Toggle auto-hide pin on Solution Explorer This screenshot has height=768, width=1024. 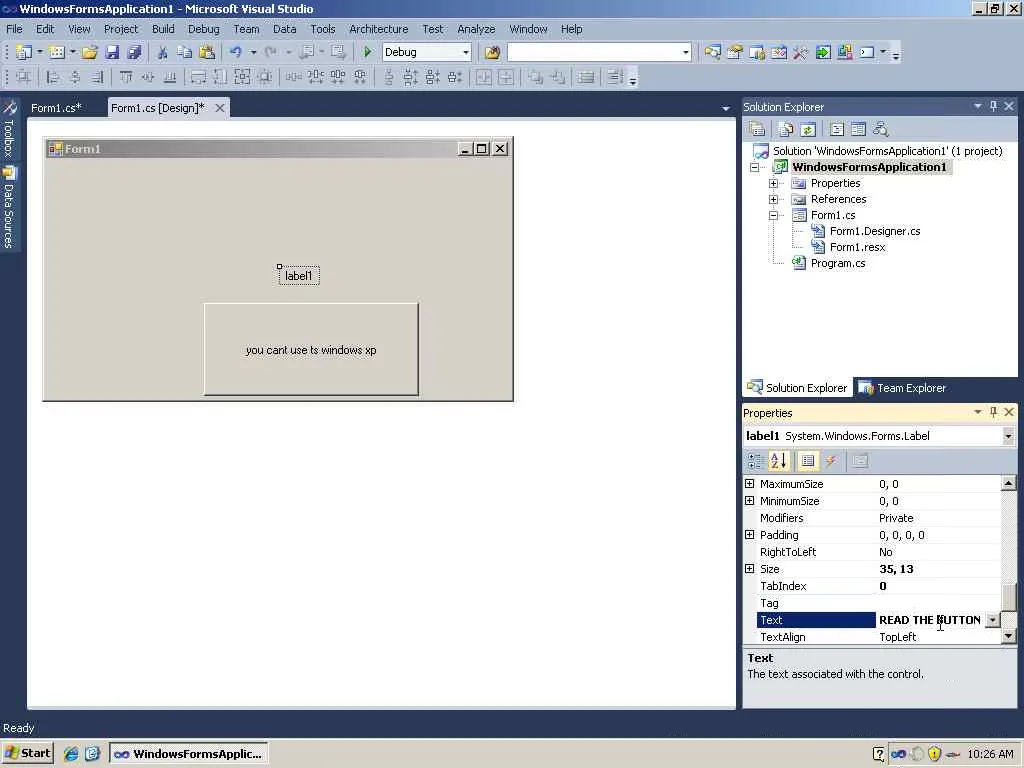[993, 106]
